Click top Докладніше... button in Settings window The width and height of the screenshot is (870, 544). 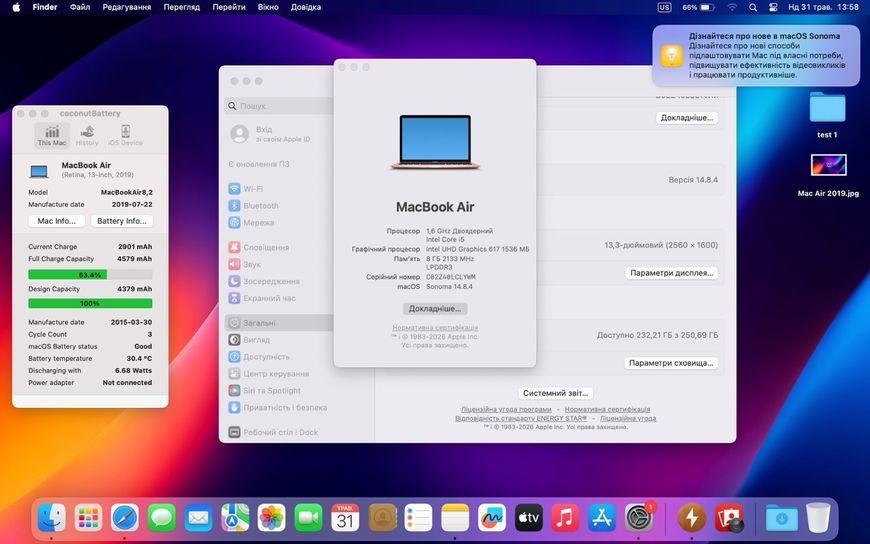pos(687,118)
